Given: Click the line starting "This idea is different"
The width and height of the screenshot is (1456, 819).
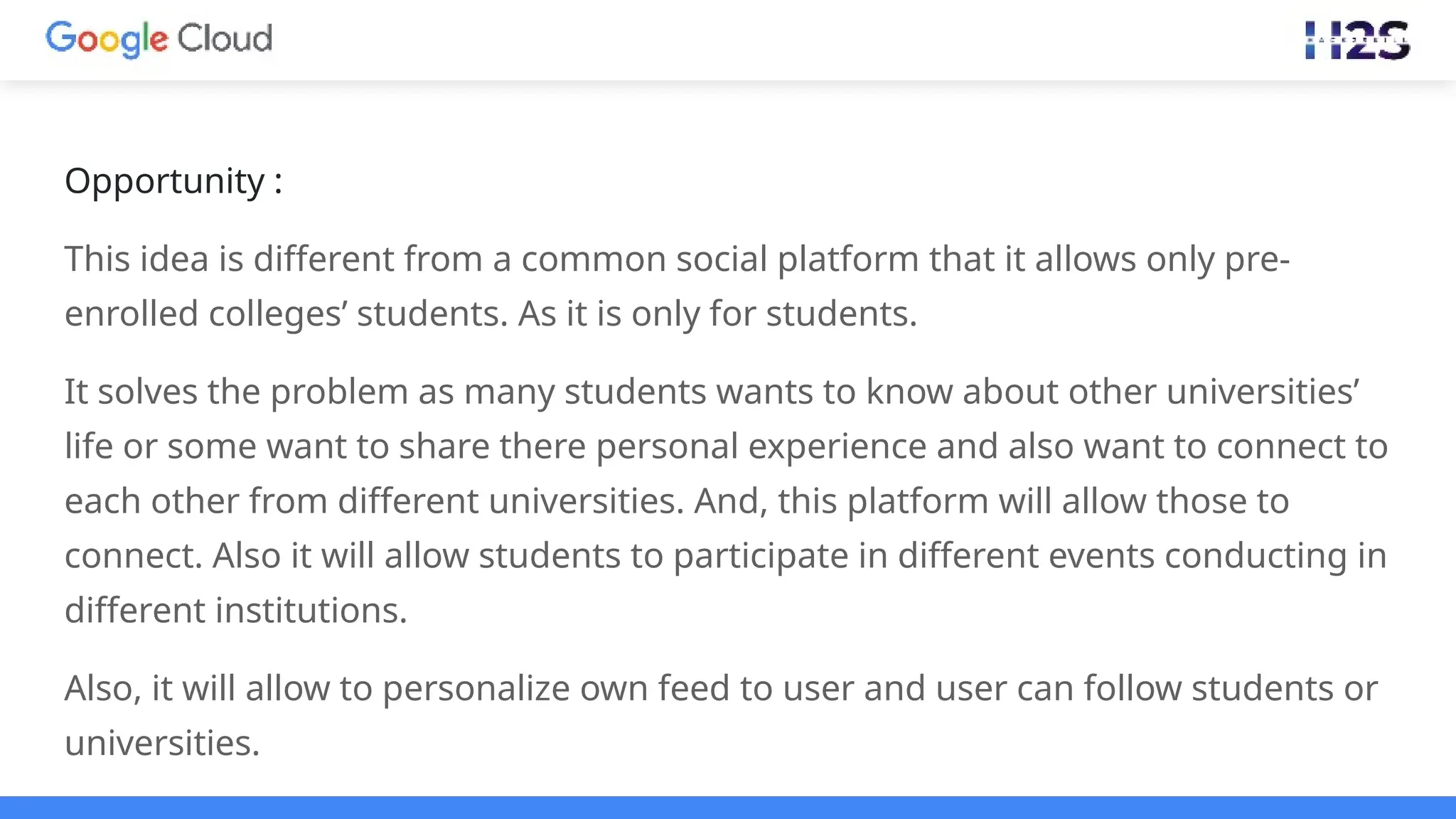Looking at the screenshot, I should click(x=675, y=259).
